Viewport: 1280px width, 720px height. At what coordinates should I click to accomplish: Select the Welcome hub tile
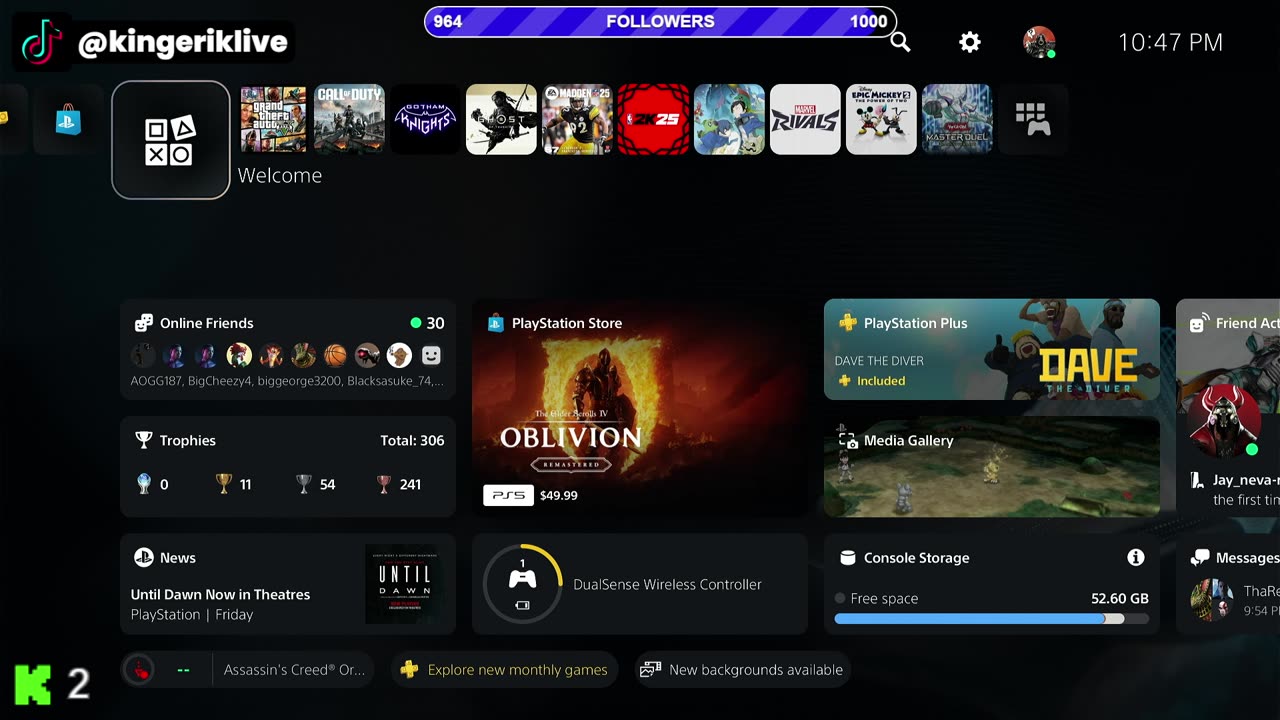[171, 140]
